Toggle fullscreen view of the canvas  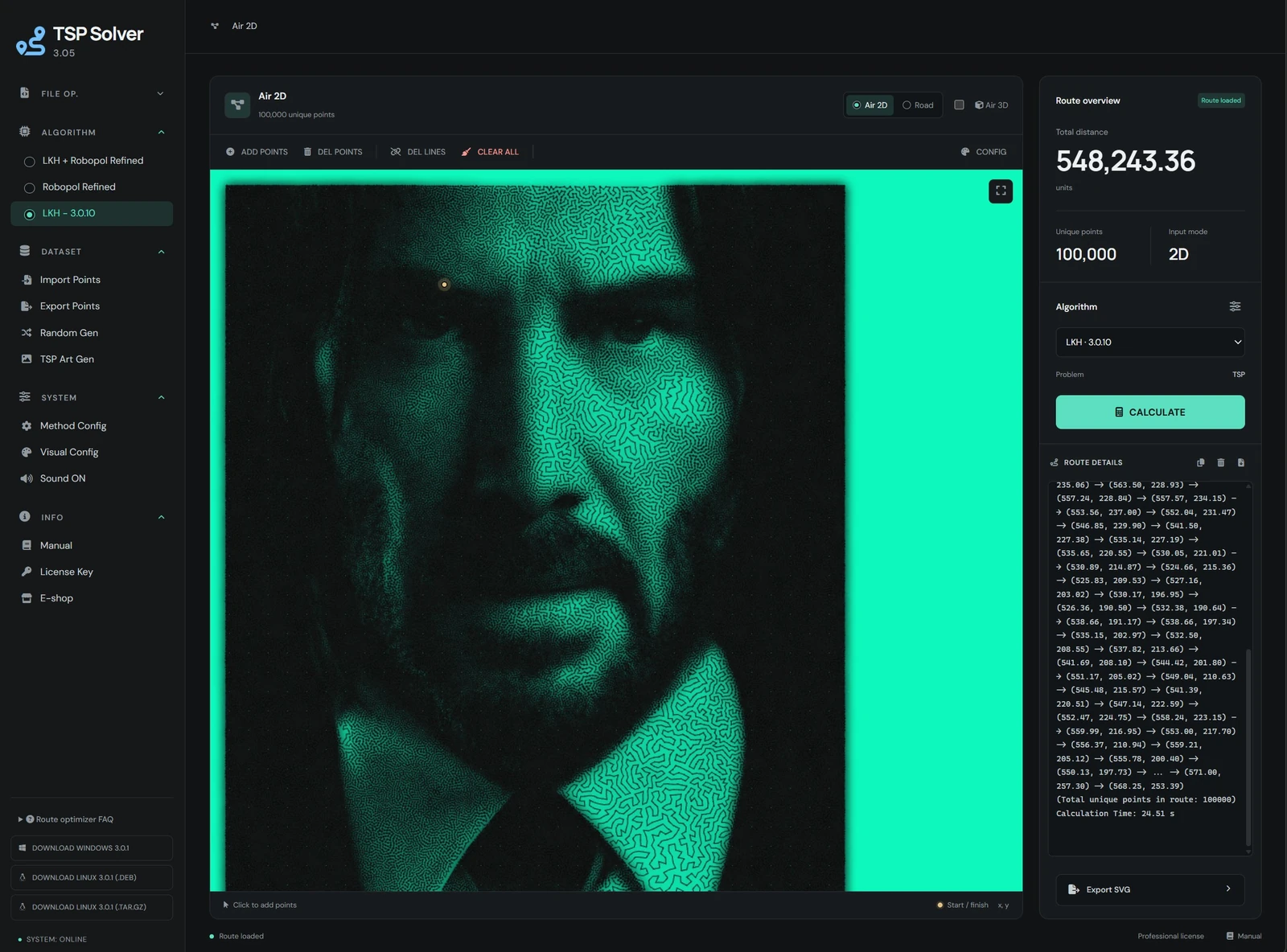[1001, 191]
